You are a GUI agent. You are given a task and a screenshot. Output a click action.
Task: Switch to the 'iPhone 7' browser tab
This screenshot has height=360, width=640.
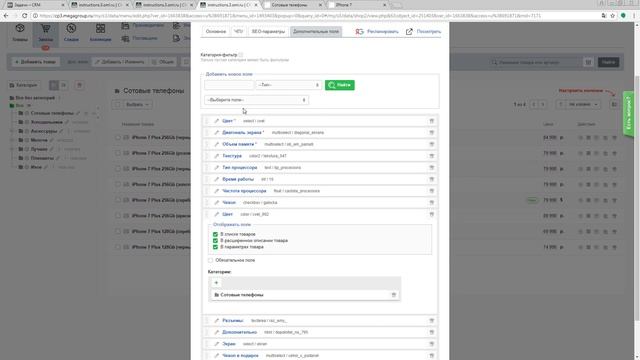click(x=357, y=5)
